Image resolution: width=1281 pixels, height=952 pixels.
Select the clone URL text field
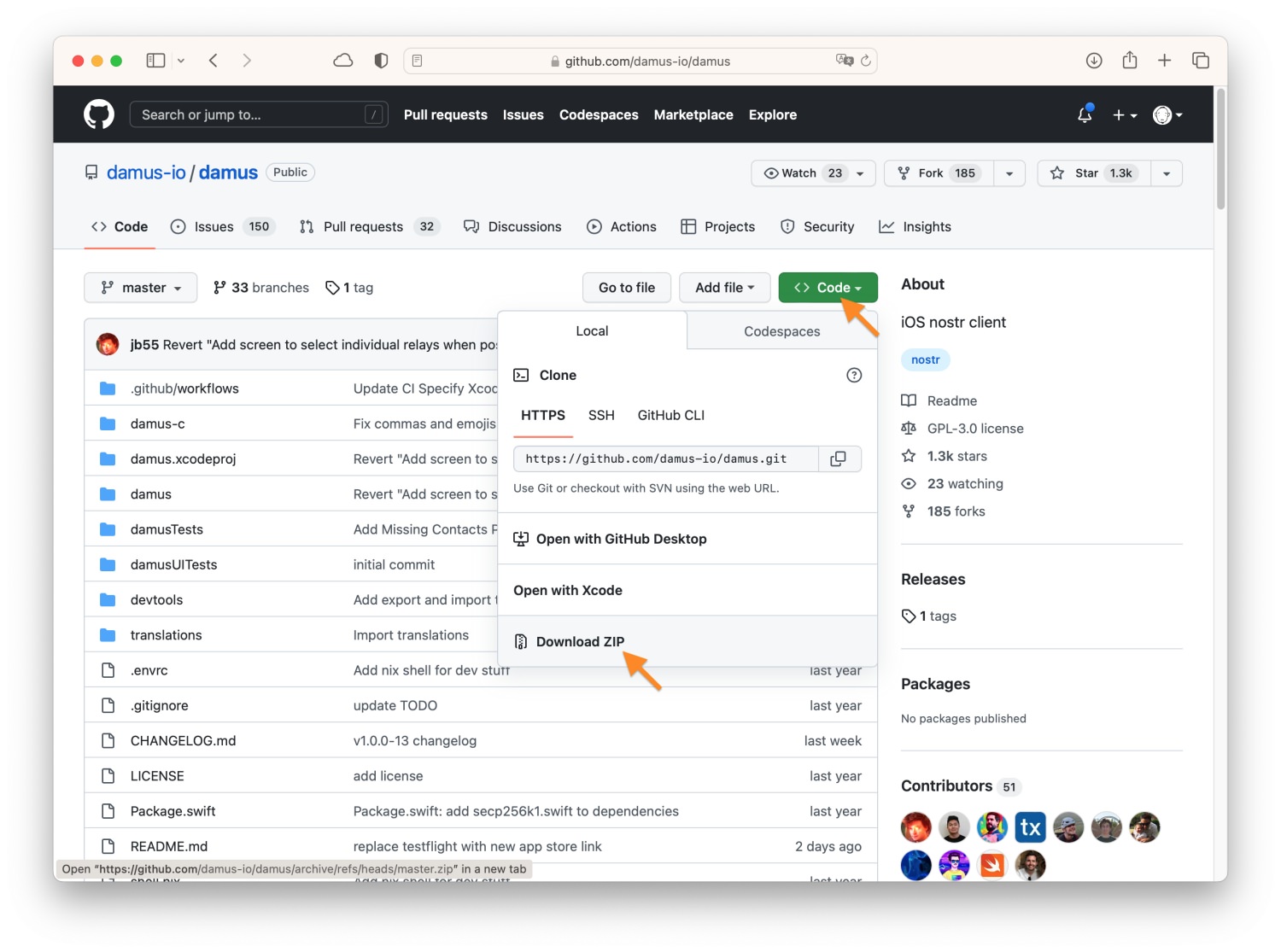point(666,459)
